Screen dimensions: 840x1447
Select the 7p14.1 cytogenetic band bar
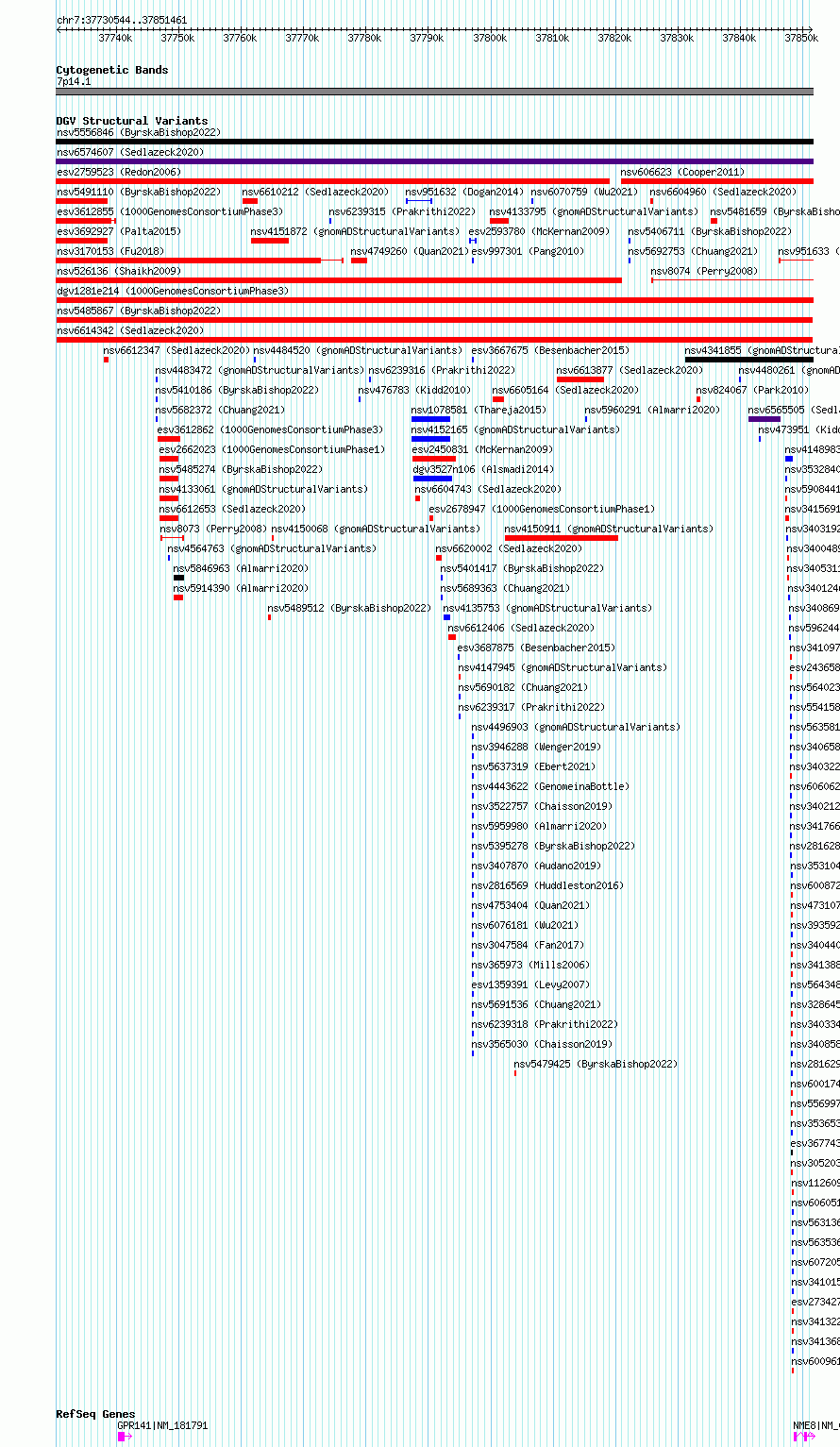tap(434, 92)
